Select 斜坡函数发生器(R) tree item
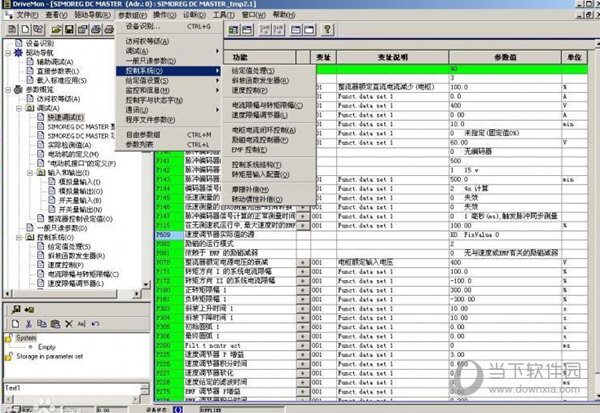Image resolution: width=600 pixels, height=413 pixels. pos(77,256)
